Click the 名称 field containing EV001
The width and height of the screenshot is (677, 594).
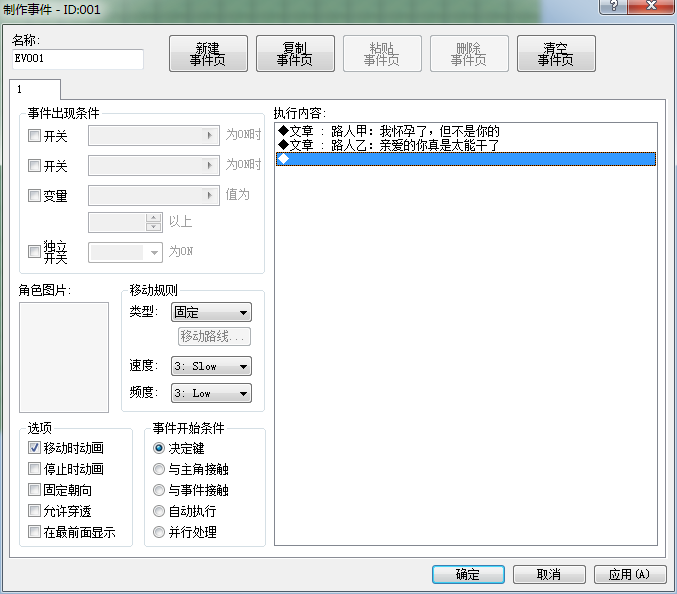tap(78, 59)
